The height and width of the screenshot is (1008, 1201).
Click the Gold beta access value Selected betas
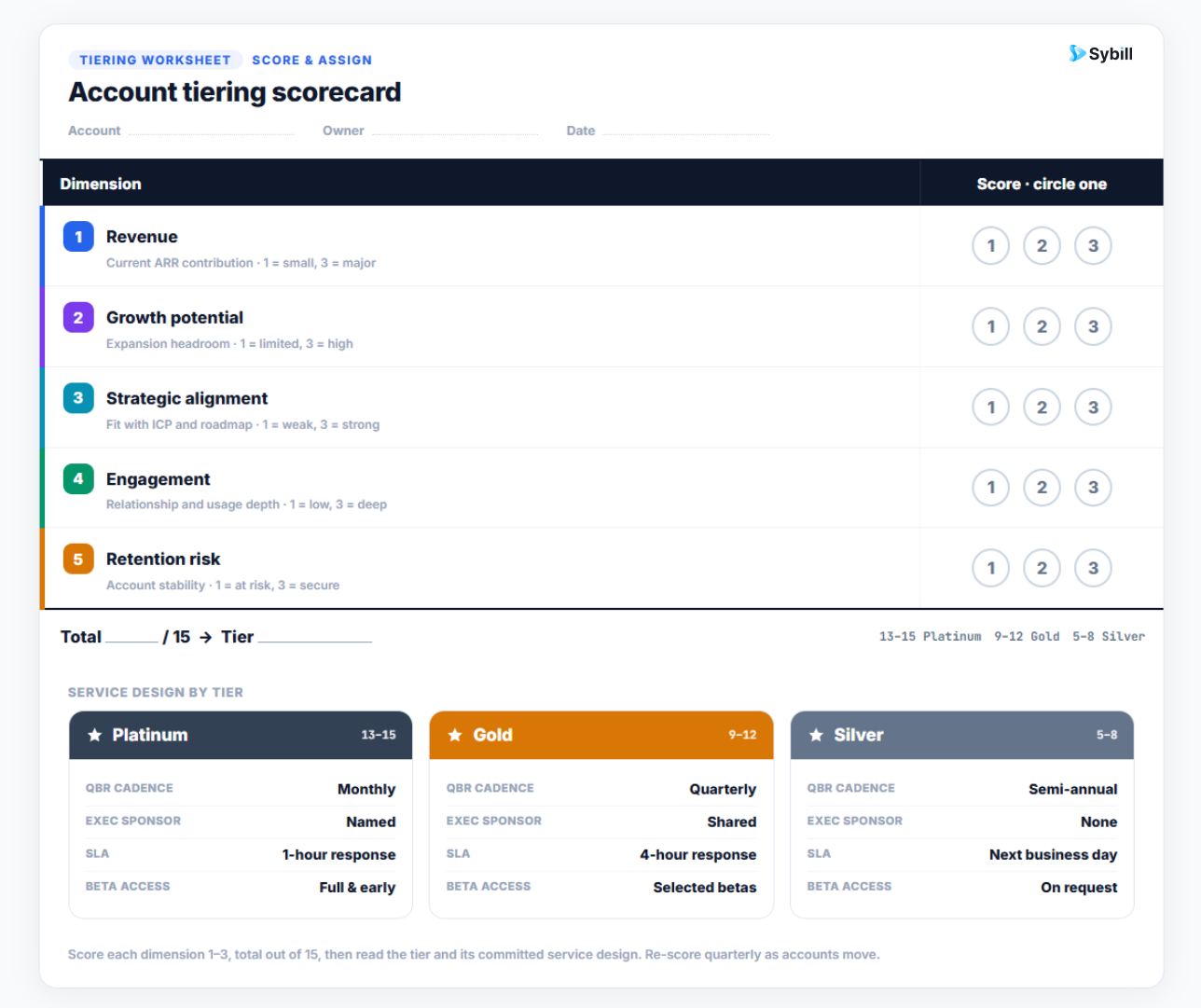coord(705,887)
